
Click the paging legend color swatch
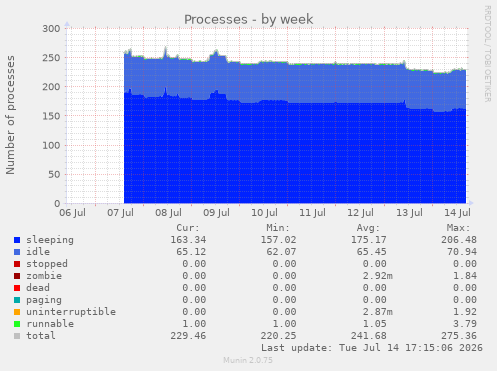[x=17, y=300]
